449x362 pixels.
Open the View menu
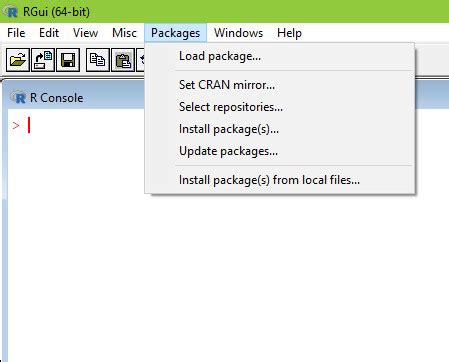coord(85,33)
